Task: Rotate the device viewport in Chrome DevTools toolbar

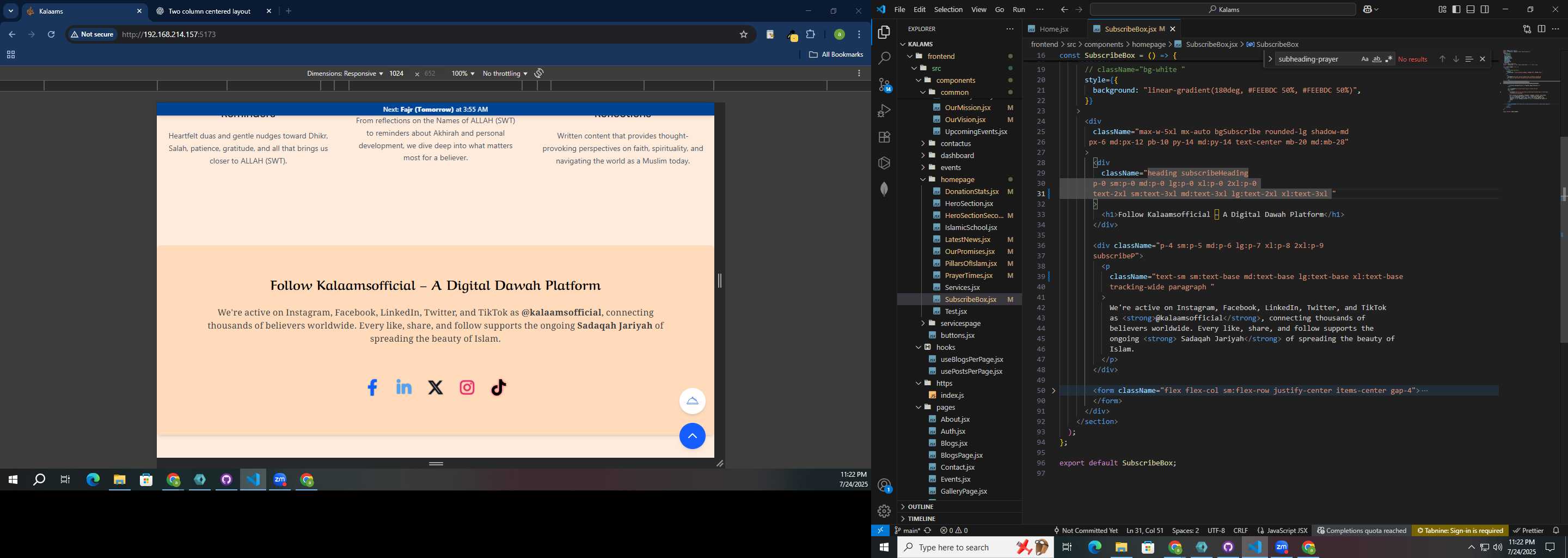Action: (x=538, y=73)
